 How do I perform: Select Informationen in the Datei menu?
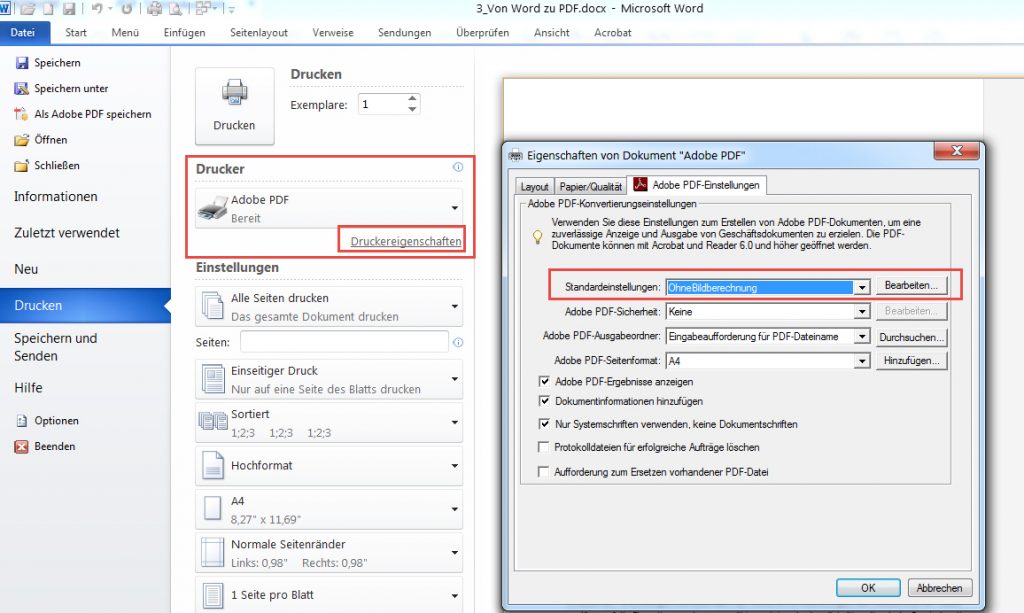pyautogui.click(x=56, y=196)
